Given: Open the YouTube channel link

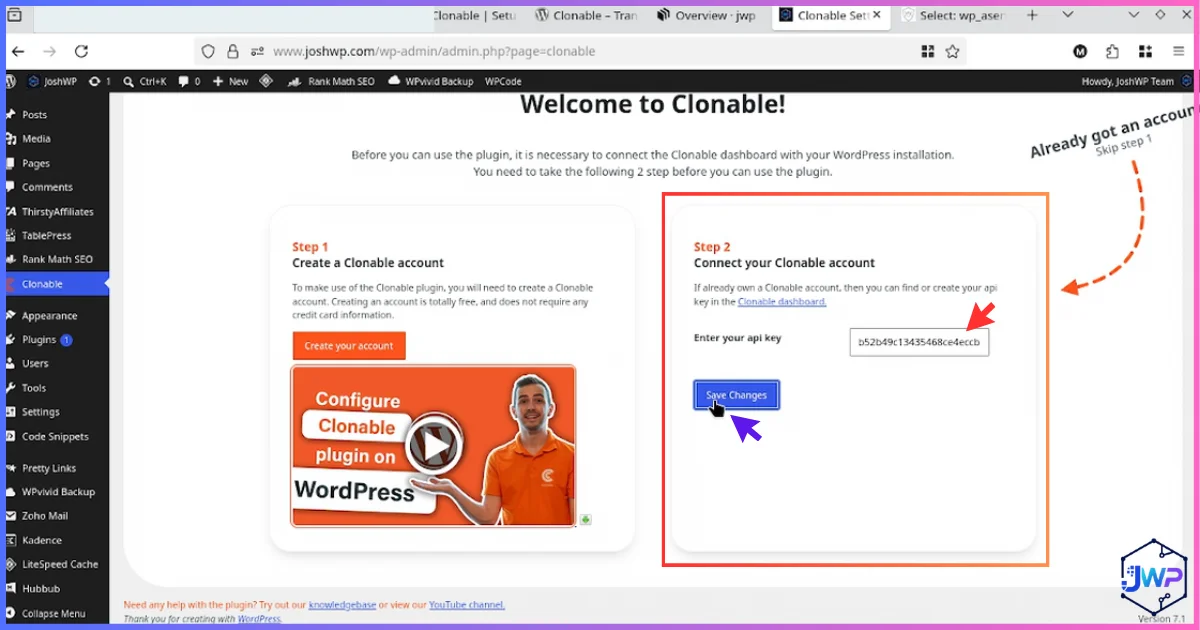Looking at the screenshot, I should 467,605.
